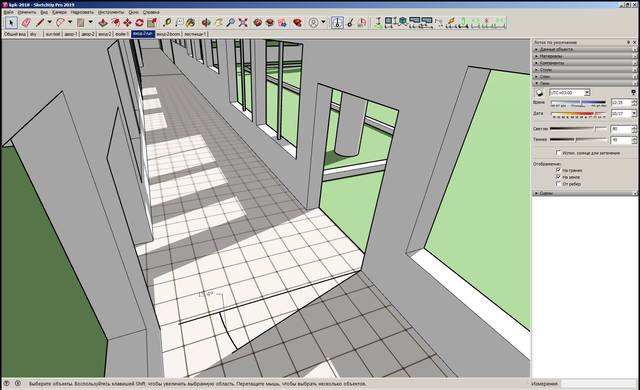Click the details toggle icon in Тени panel

tap(633, 93)
